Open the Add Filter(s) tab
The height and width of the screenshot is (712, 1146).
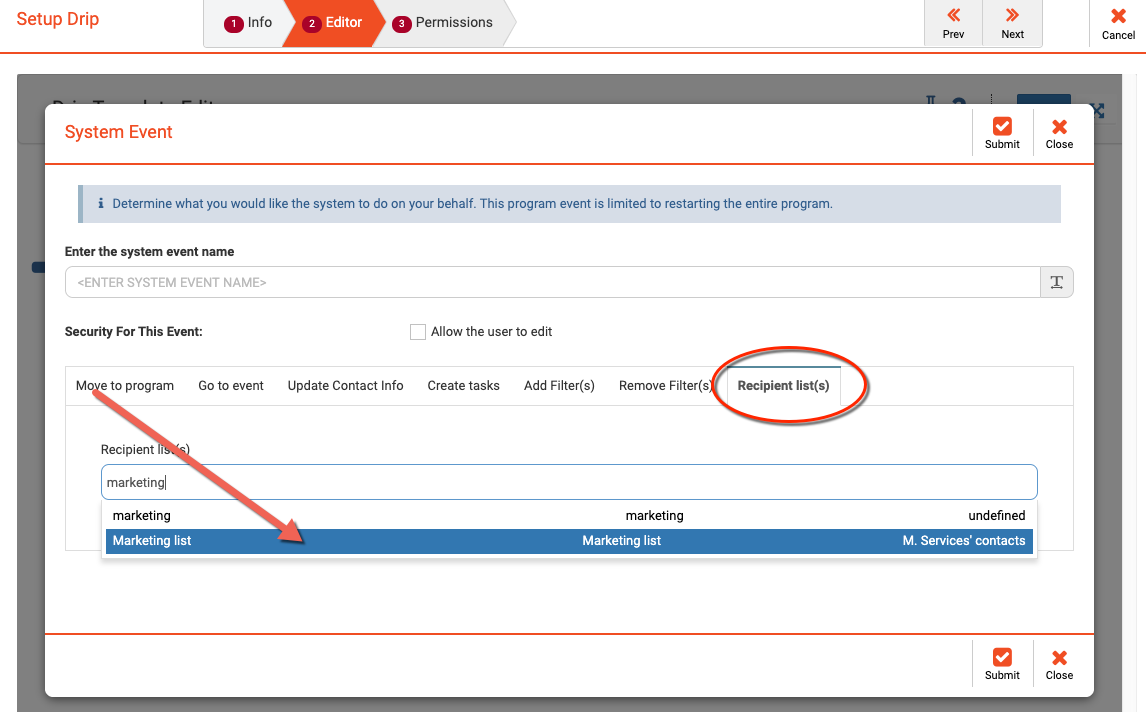click(x=559, y=385)
